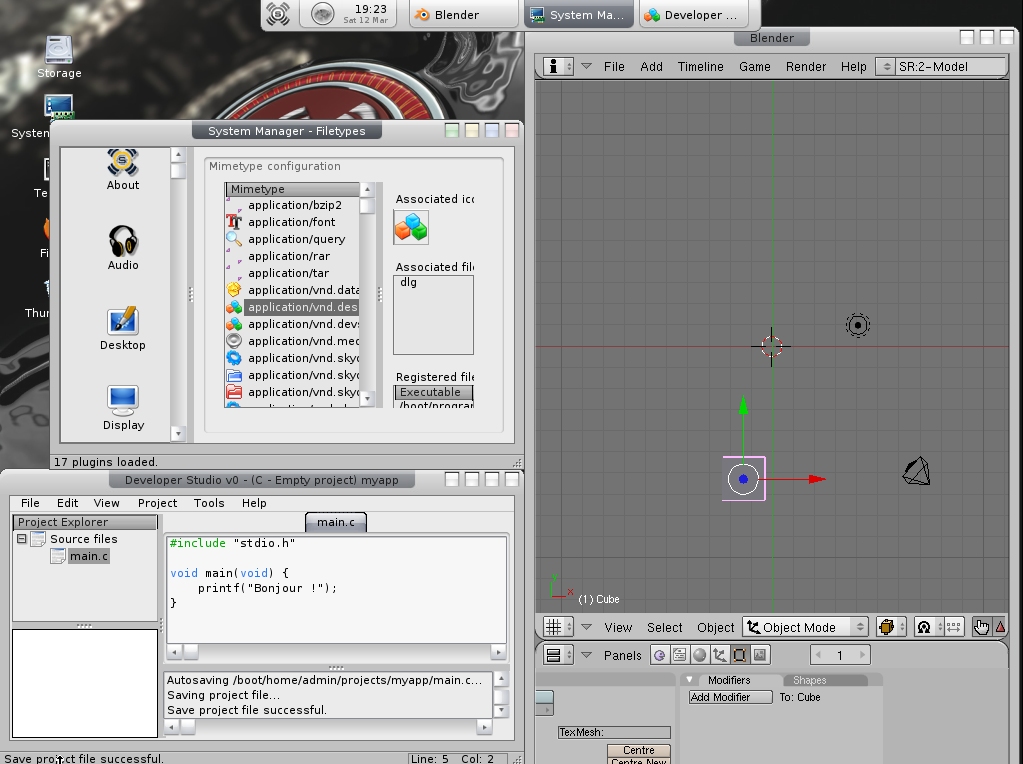Toggle the Editing (square) buttons context
Viewport: 1023px width, 764px height.
[739, 656]
